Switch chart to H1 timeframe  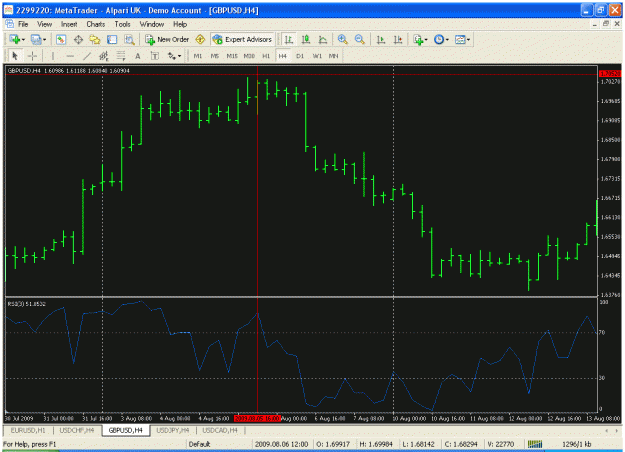[266, 56]
